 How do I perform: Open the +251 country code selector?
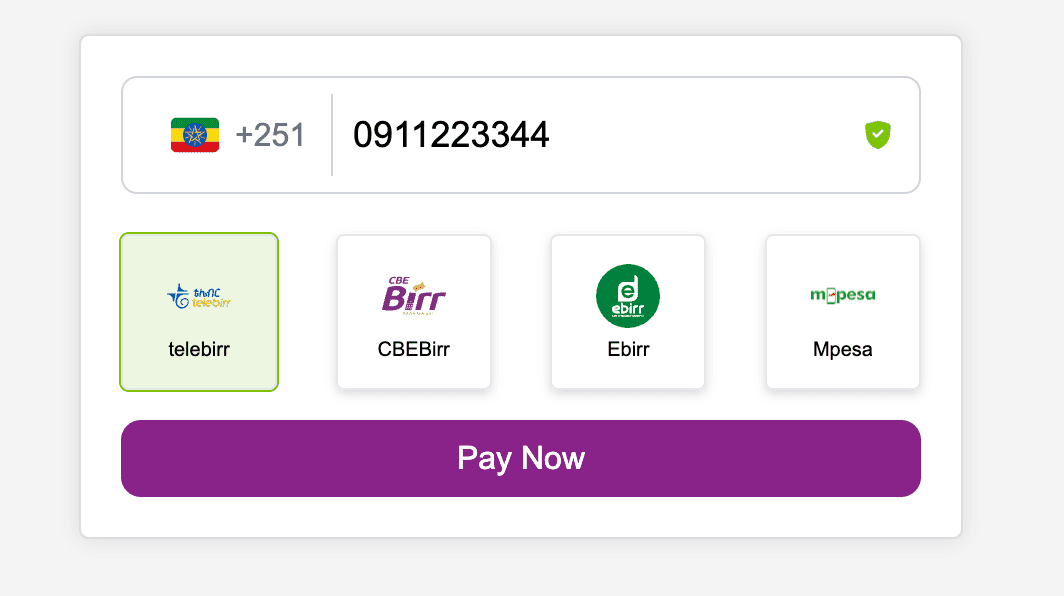click(x=238, y=135)
